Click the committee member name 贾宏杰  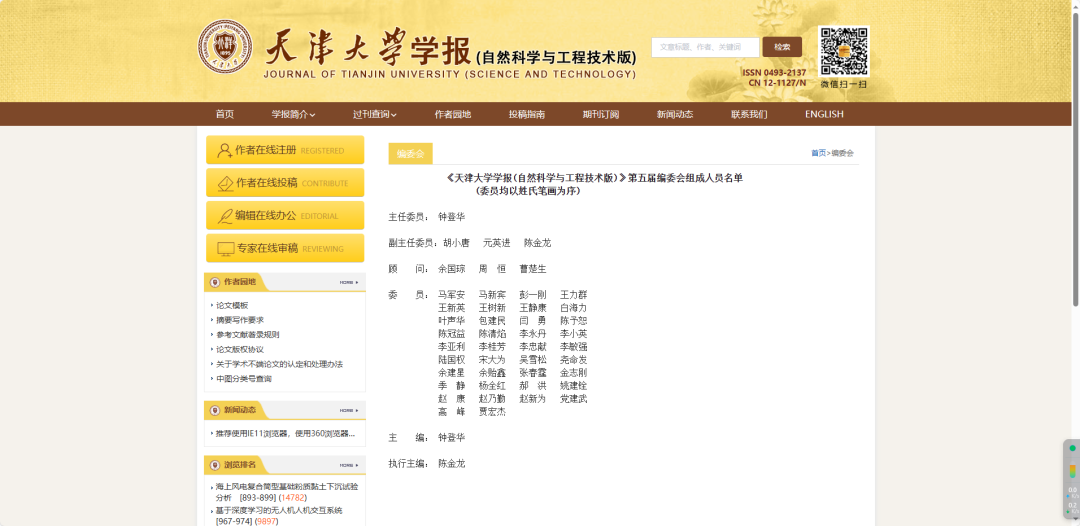492,412
